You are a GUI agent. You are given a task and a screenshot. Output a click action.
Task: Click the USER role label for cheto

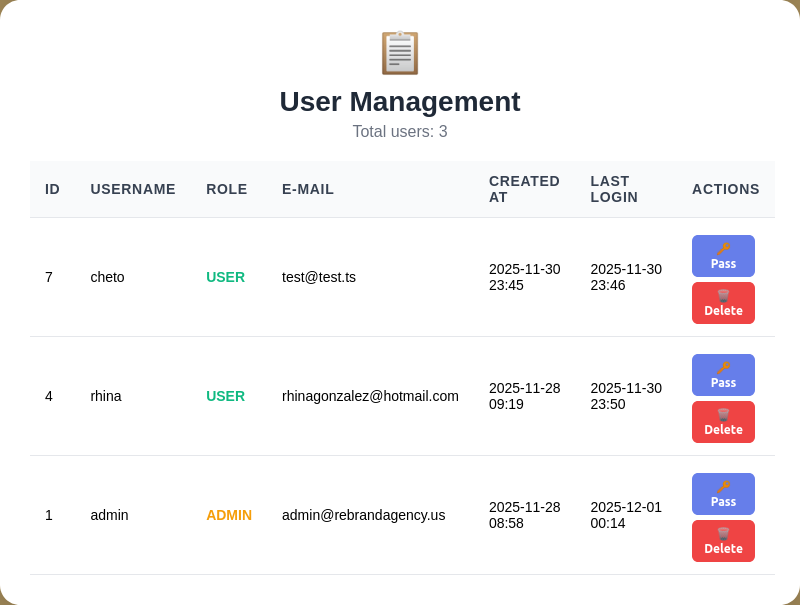tap(226, 277)
